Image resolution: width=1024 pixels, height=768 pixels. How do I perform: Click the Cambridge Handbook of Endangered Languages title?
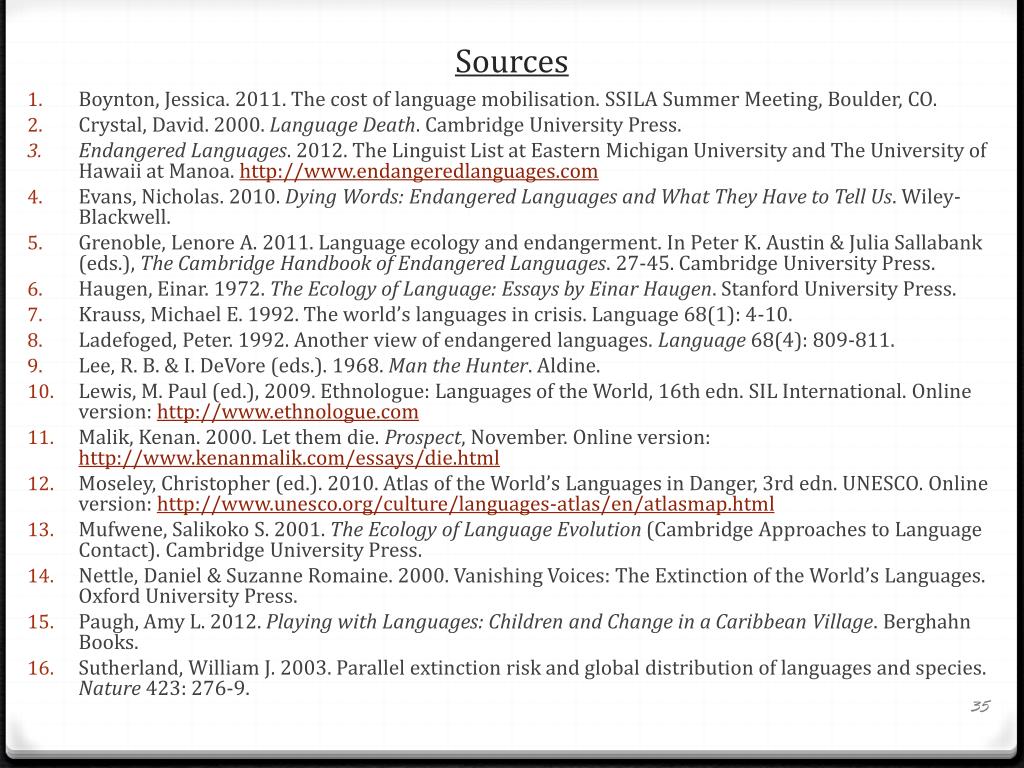(374, 263)
